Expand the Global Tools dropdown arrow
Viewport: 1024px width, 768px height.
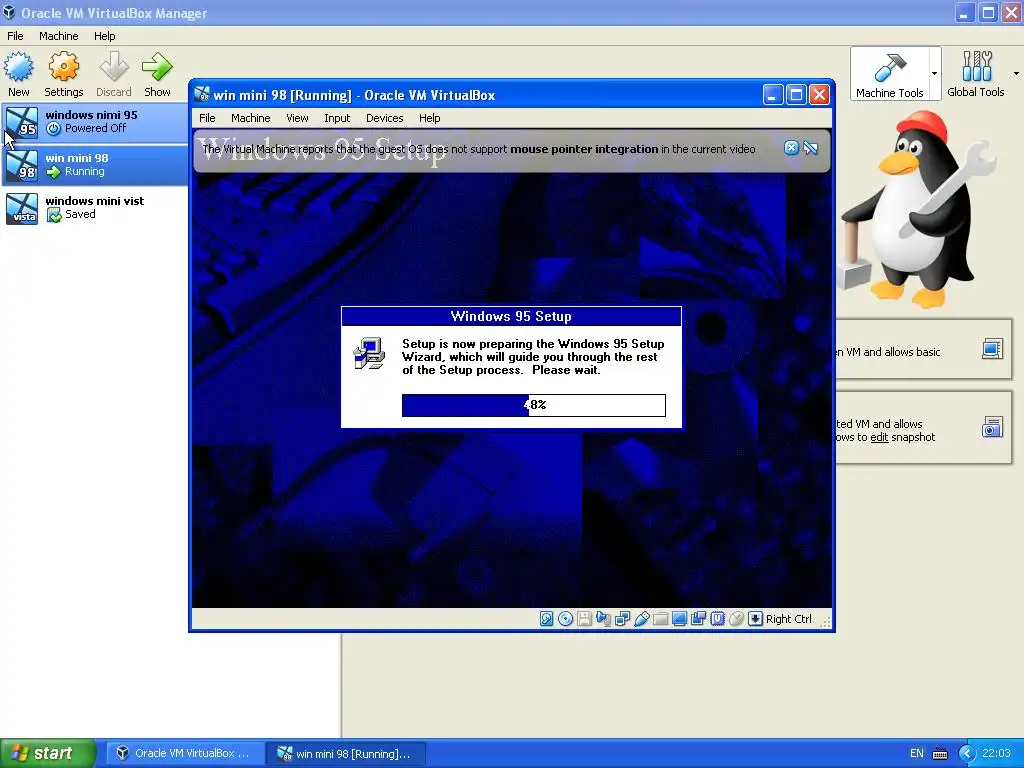click(x=1016, y=73)
